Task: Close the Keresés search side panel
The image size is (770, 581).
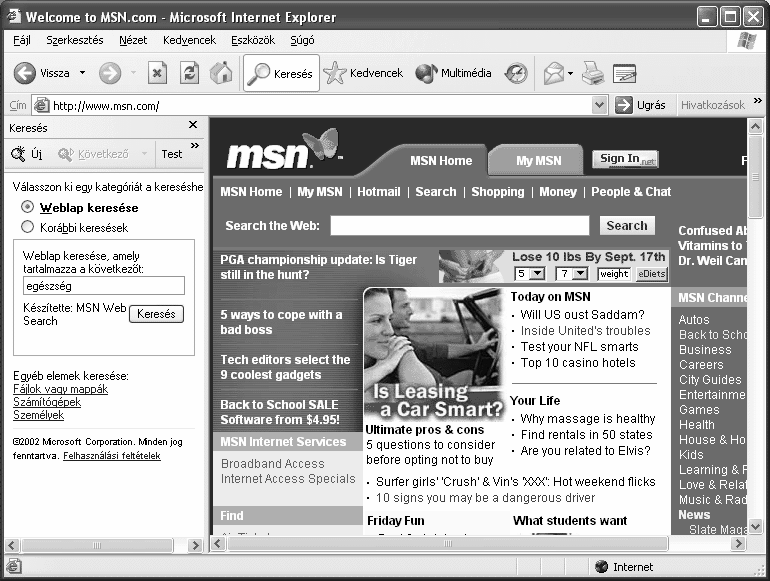Action: point(193,125)
